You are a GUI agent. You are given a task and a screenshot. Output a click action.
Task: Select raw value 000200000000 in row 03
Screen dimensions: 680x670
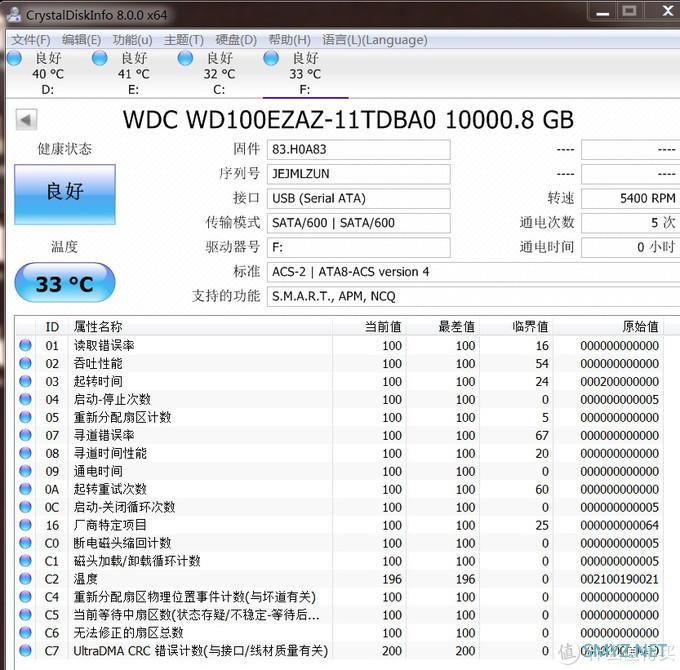tap(619, 382)
